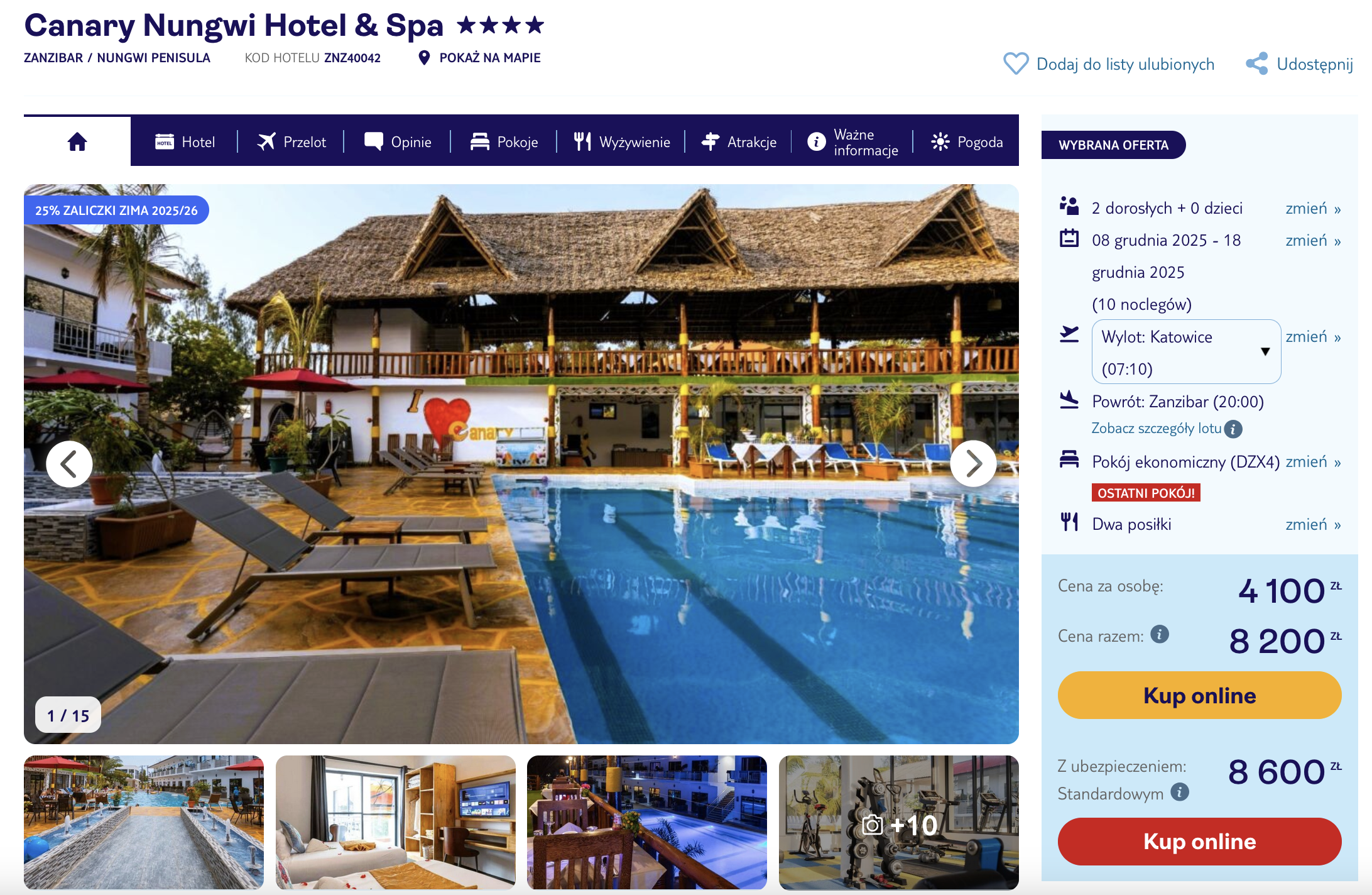Add hotel to favorites via heart icon
Screen dimensions: 1372x895
coord(1015,64)
